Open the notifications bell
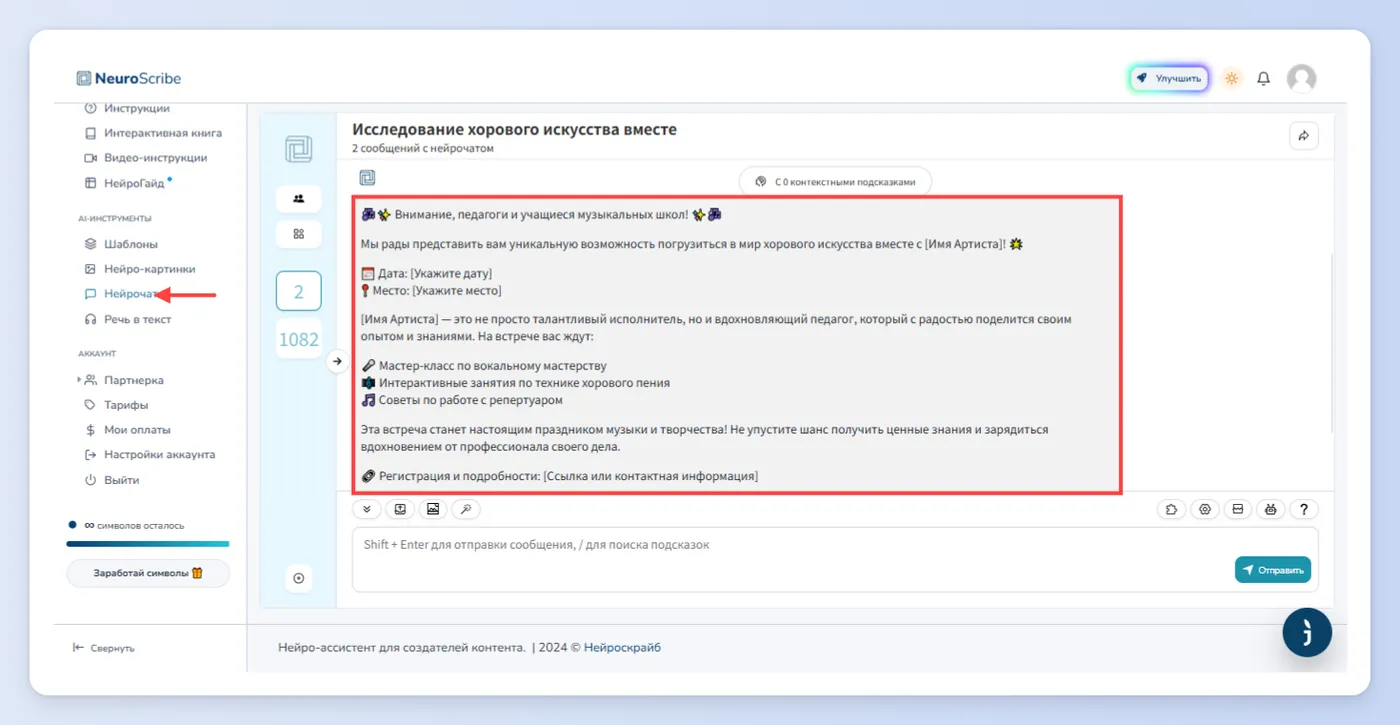 pos(1264,78)
